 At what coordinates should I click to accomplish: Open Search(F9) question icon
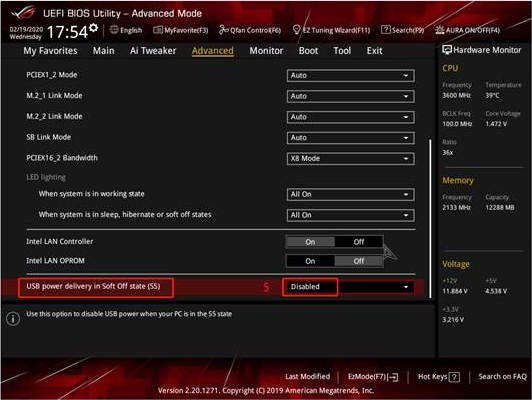pyautogui.click(x=386, y=30)
